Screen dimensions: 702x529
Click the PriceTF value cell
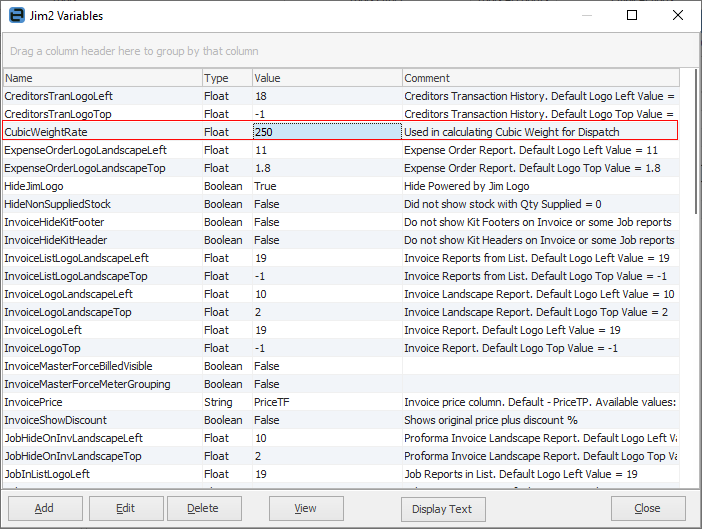coord(327,402)
